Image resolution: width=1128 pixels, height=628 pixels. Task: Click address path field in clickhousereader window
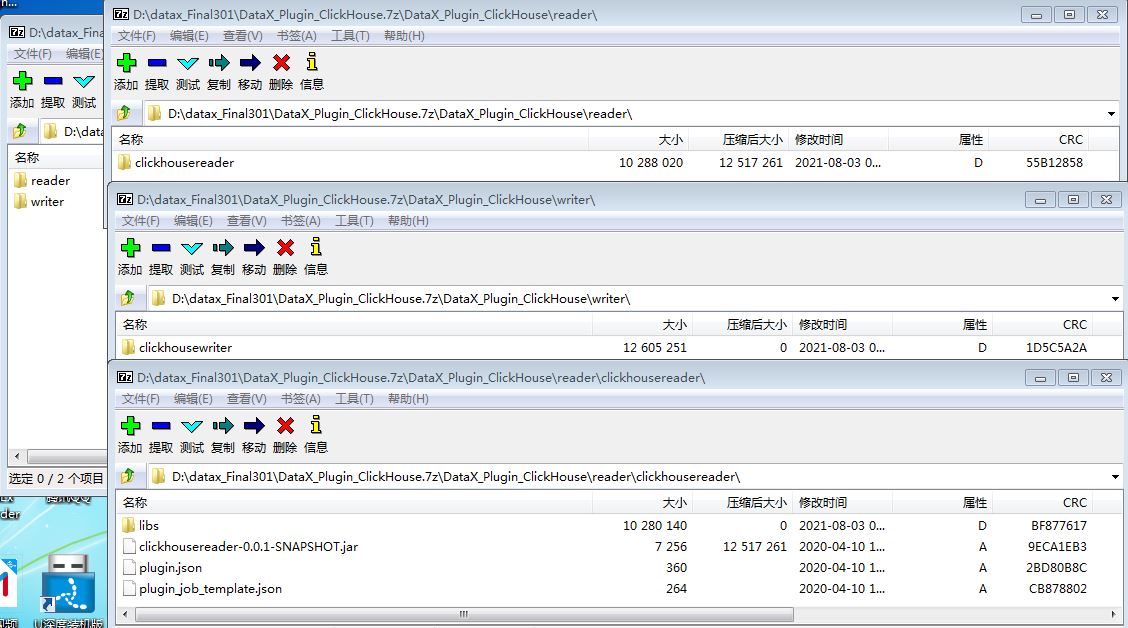[x=626, y=476]
